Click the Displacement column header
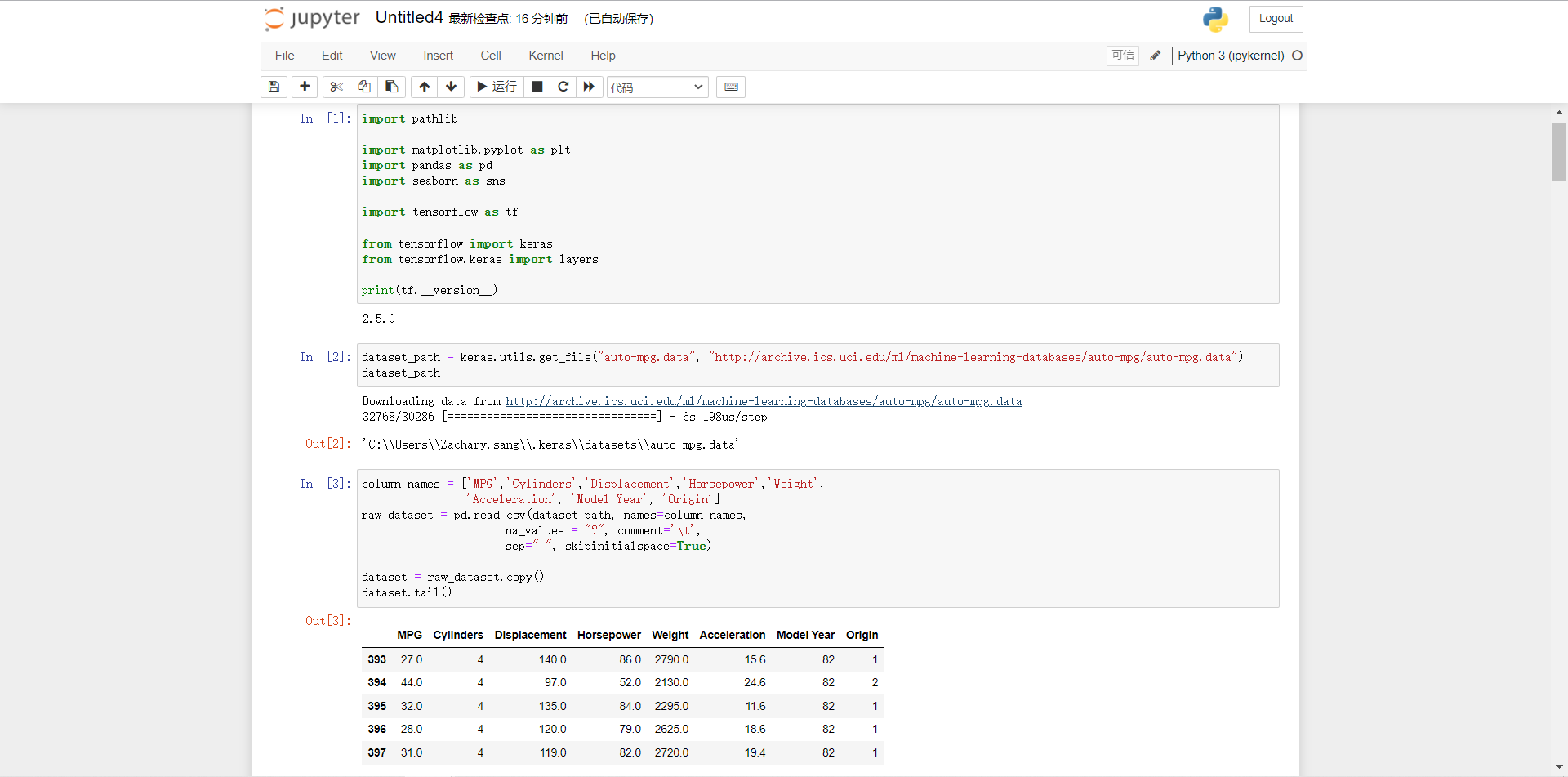This screenshot has height=777, width=1568. [530, 635]
